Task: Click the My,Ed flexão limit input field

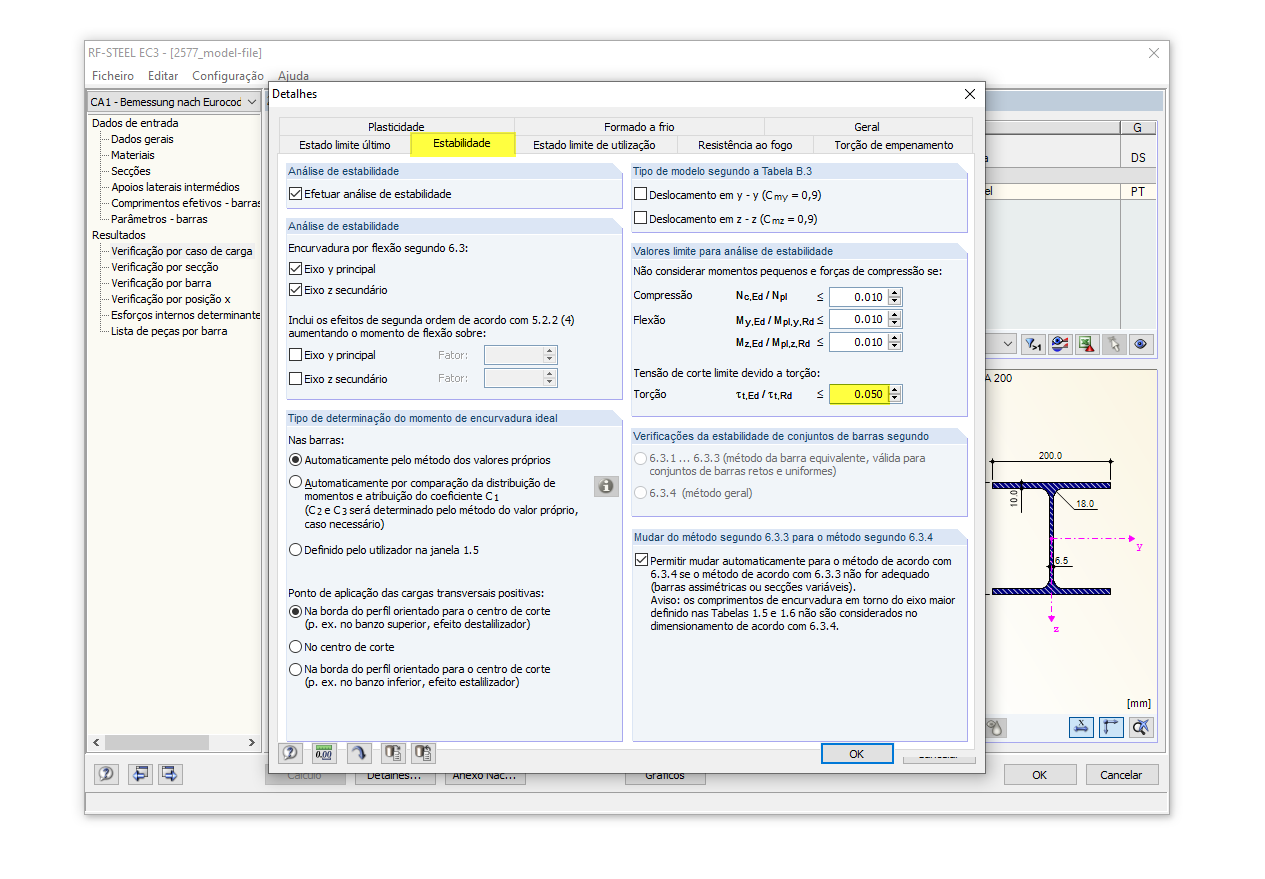Action: (x=858, y=319)
